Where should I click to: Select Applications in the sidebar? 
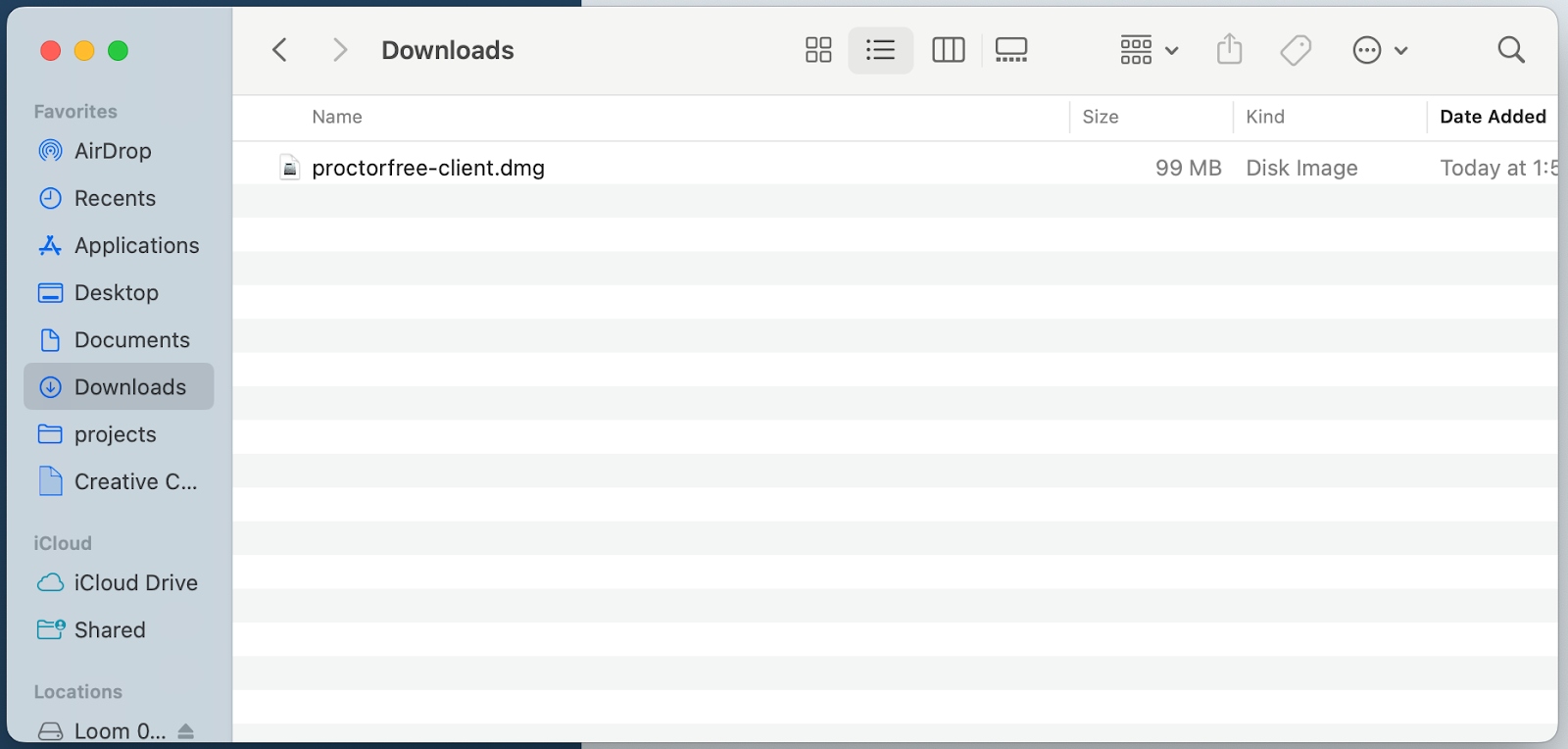136,245
